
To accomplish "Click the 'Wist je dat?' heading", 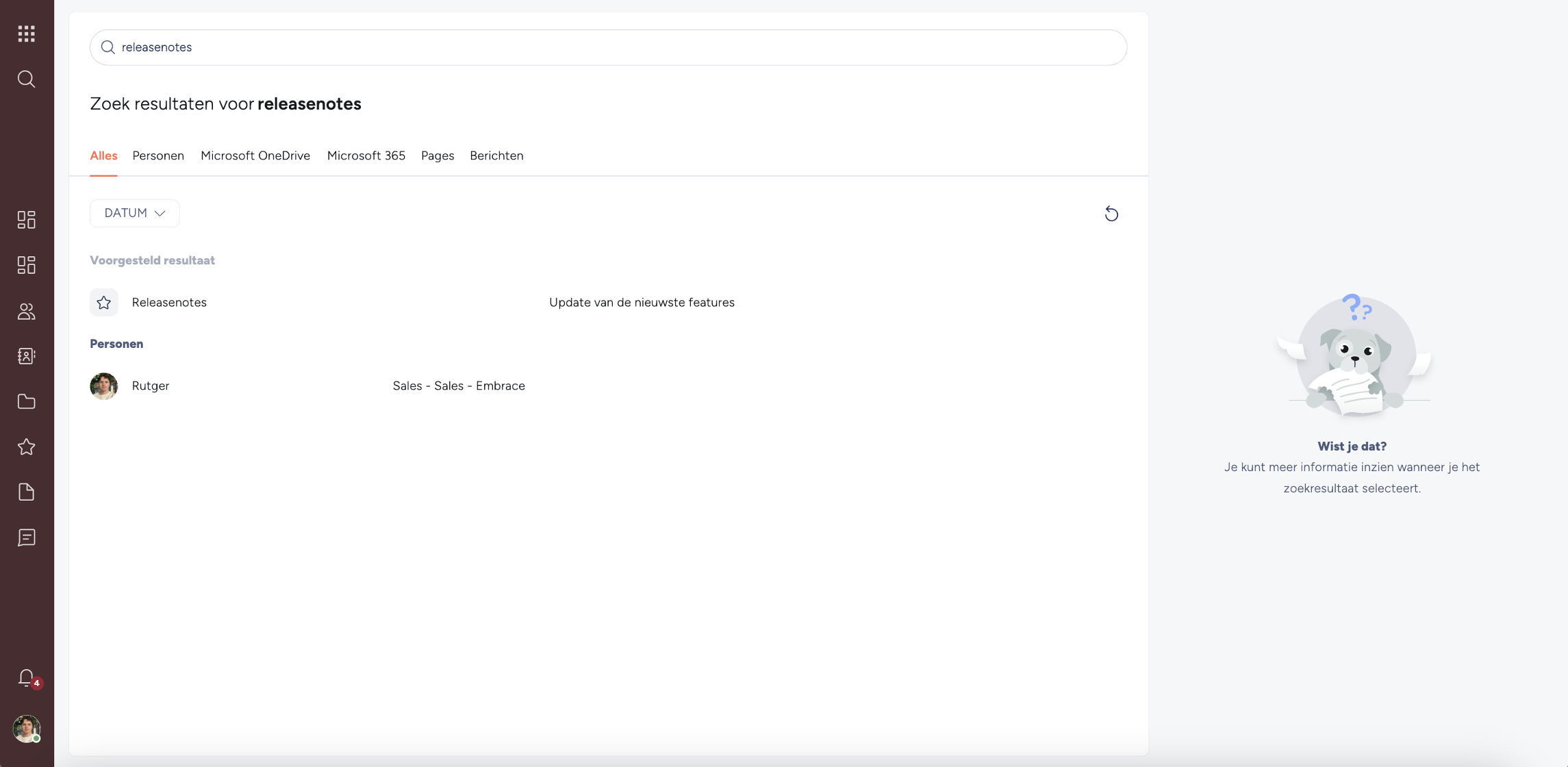I will coord(1352,446).
